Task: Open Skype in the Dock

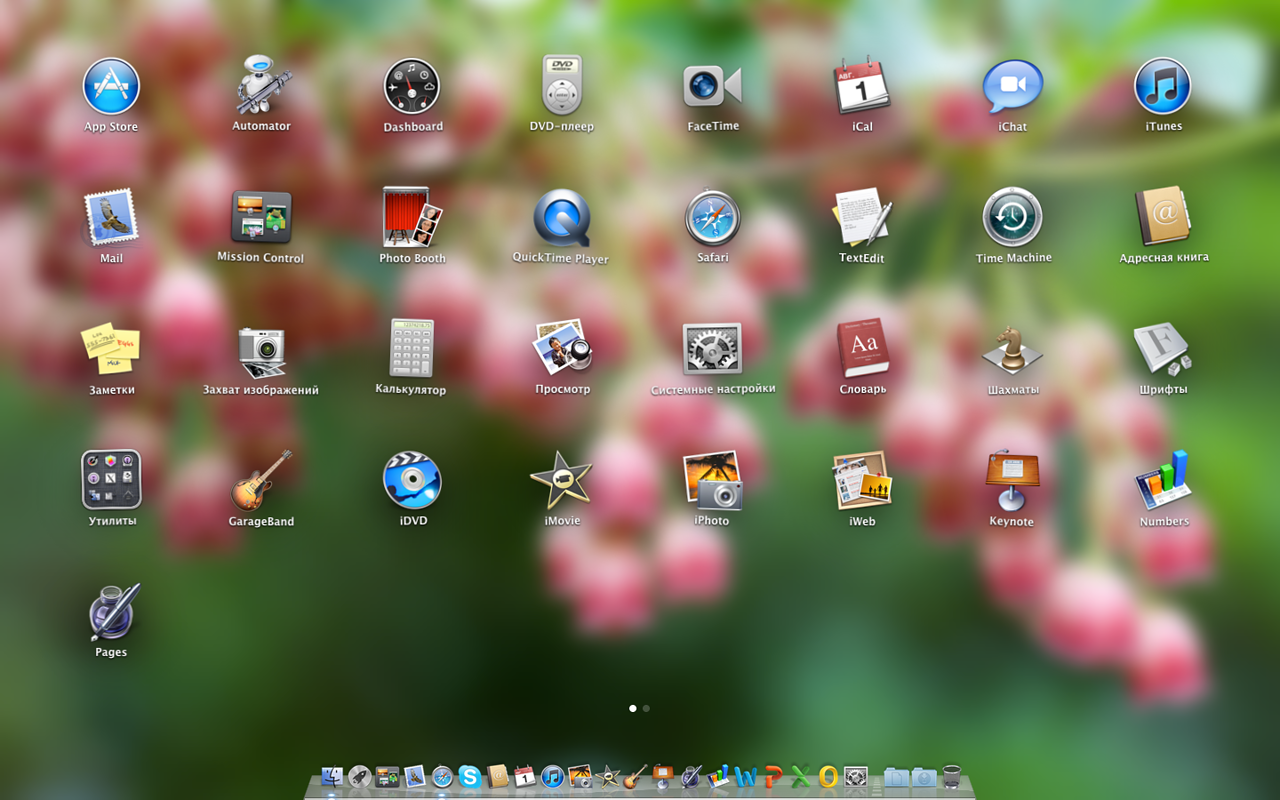Action: (x=470, y=777)
